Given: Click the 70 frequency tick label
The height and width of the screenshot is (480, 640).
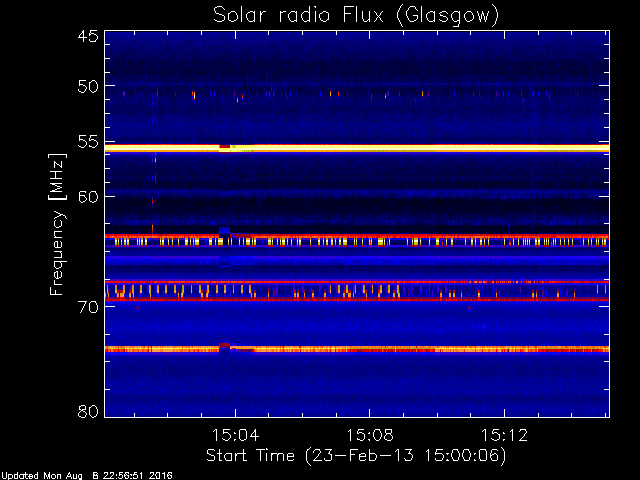Looking at the screenshot, I should (88, 307).
